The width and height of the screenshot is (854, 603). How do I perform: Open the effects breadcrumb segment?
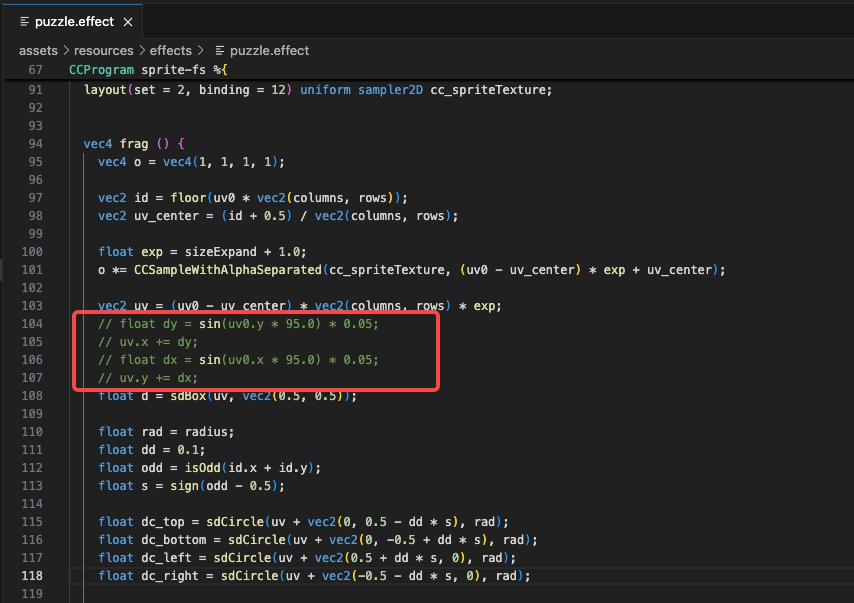point(170,51)
